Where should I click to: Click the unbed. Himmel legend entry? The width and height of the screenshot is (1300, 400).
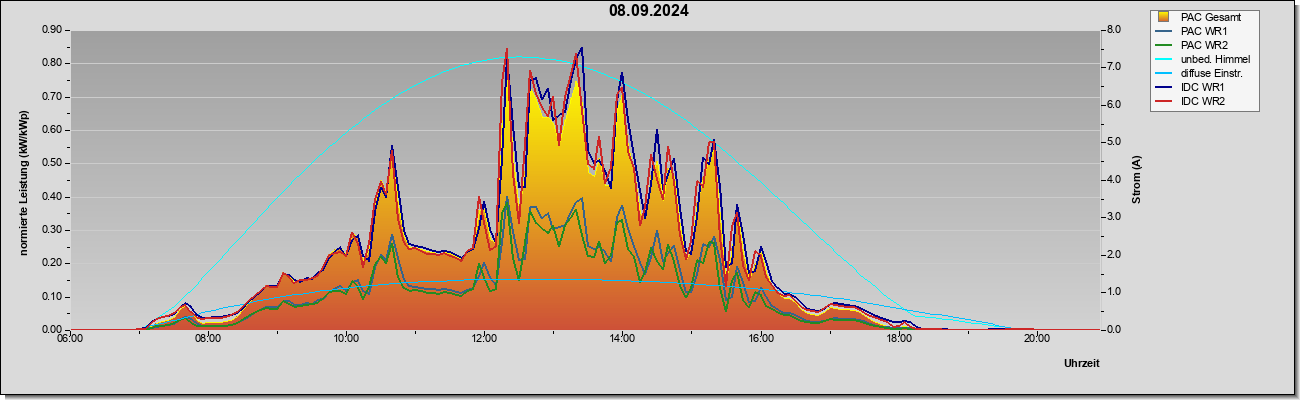(1212, 60)
